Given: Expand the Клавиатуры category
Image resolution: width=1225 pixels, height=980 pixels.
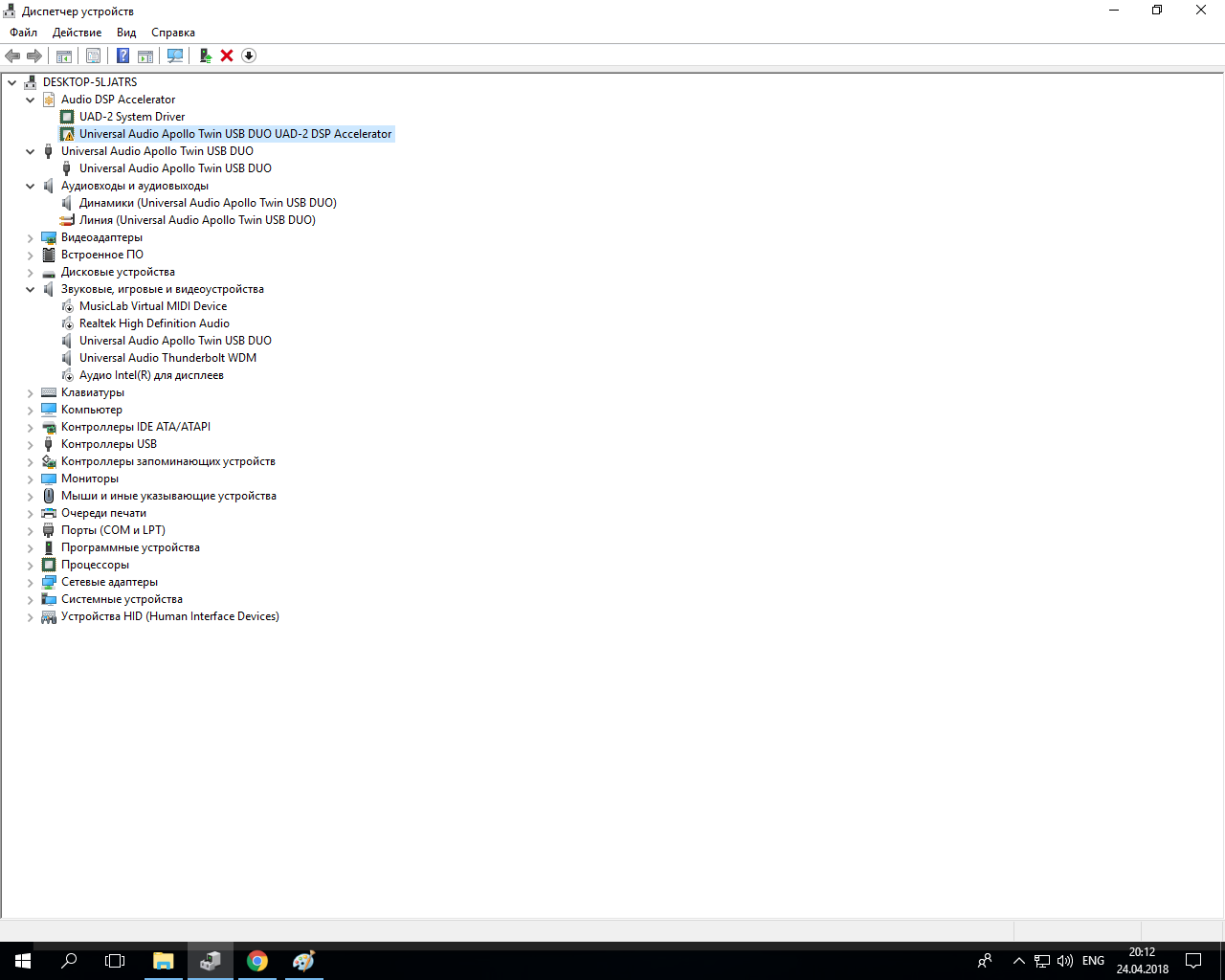Looking at the screenshot, I should 31,392.
